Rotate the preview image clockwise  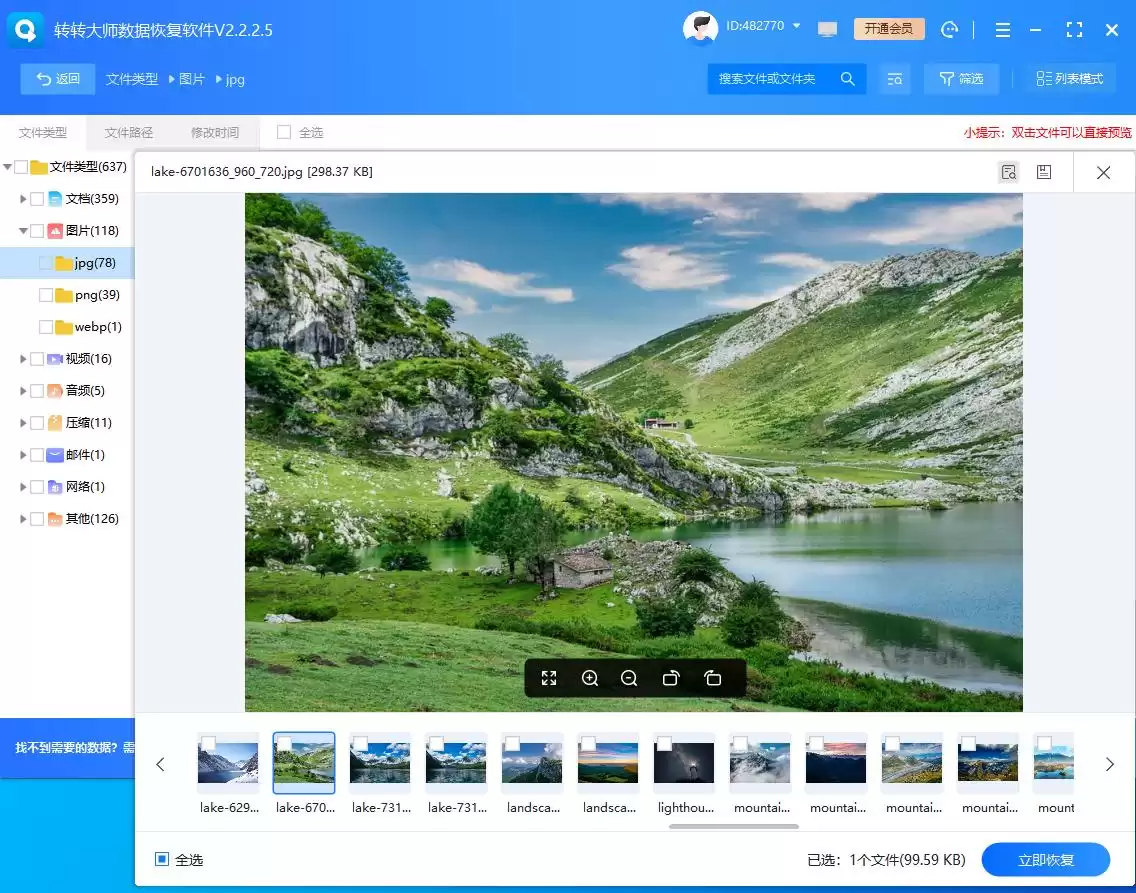(x=671, y=678)
